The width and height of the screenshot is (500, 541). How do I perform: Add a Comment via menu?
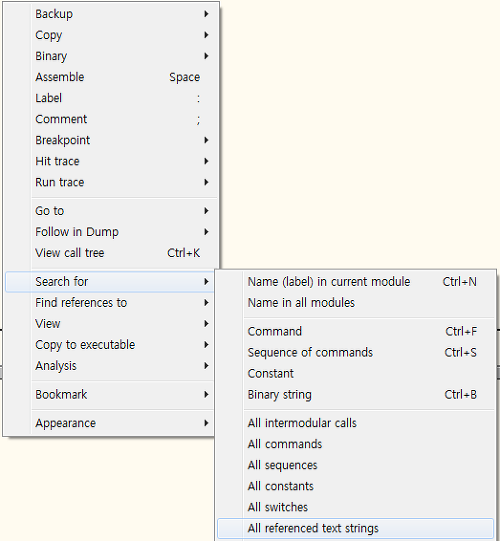(111, 119)
